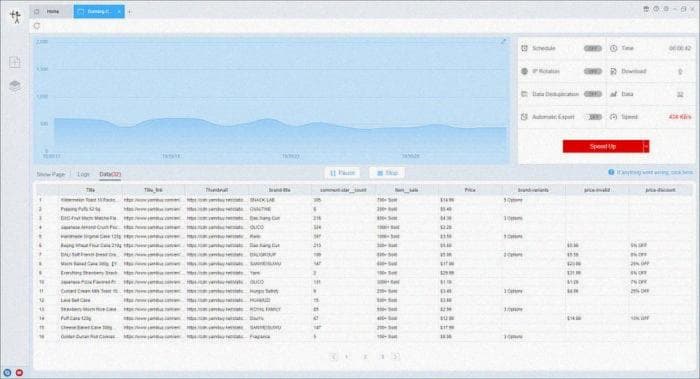Viewport: 700px width, 379px height.
Task: Toggle the Automatic Export switch
Action: tap(594, 117)
